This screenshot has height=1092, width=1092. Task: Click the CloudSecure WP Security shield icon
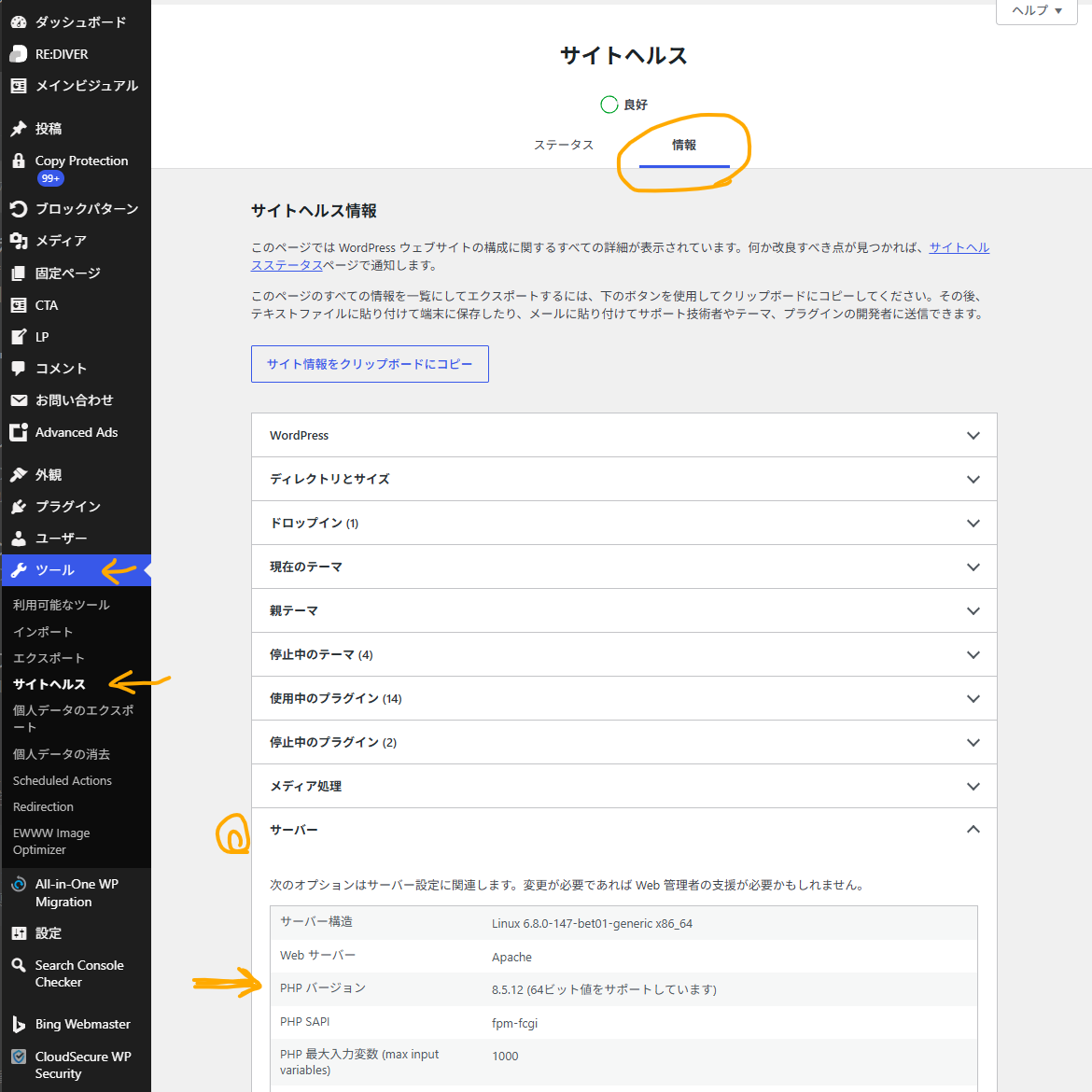coord(19,1057)
